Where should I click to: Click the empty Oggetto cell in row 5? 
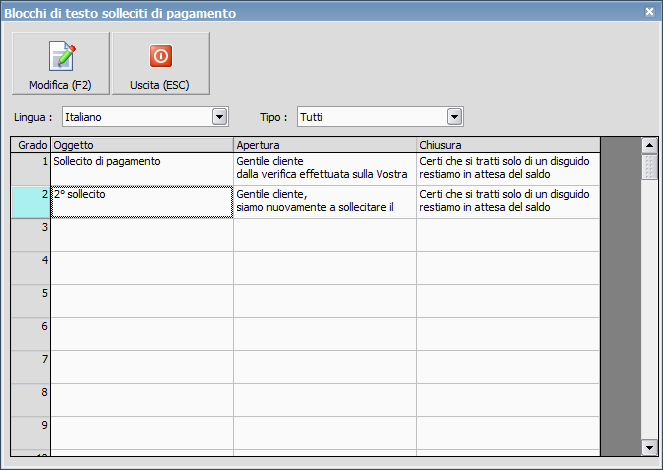tap(141, 300)
